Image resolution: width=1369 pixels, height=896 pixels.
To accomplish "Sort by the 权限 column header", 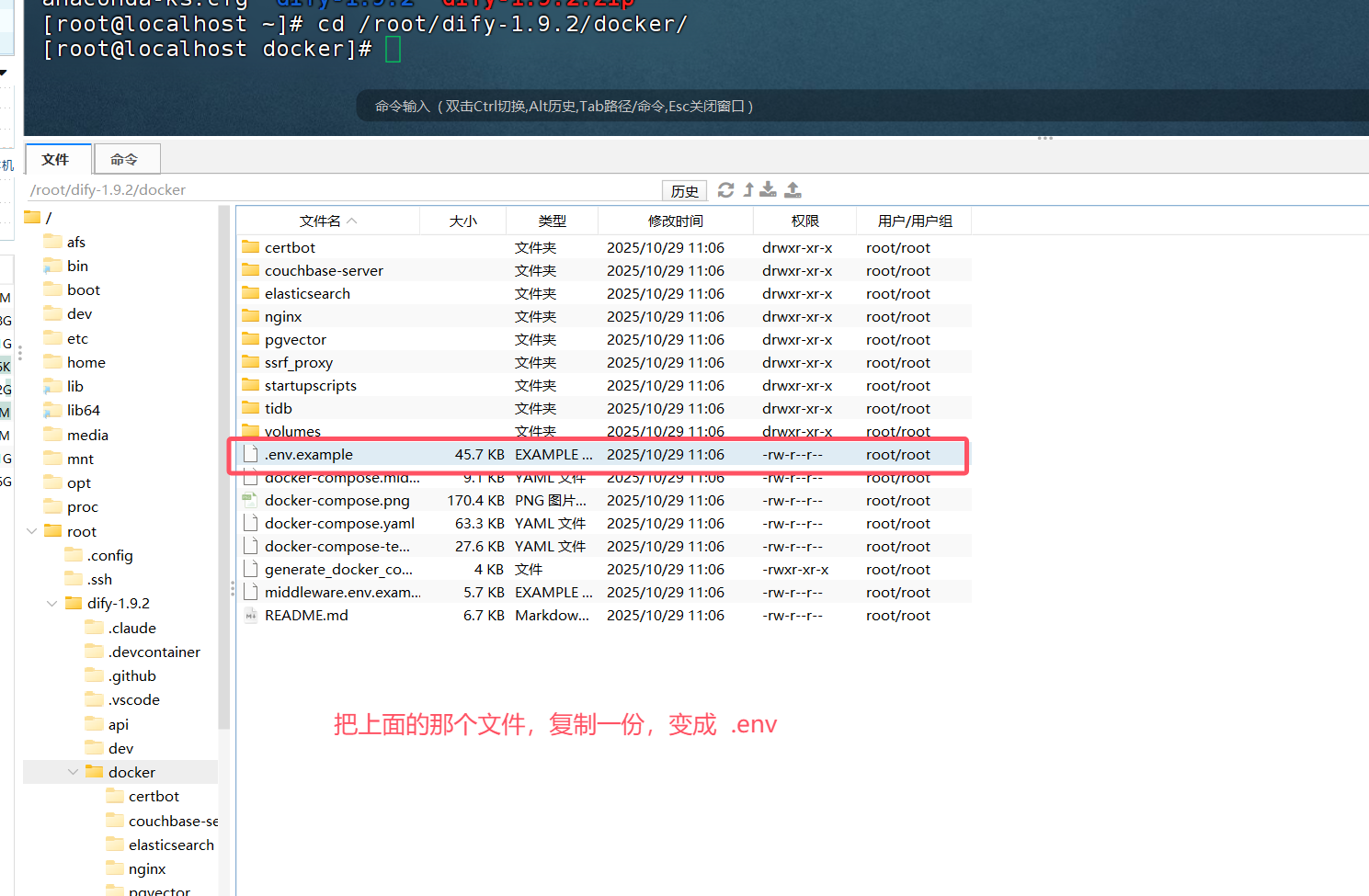I will (x=805, y=221).
